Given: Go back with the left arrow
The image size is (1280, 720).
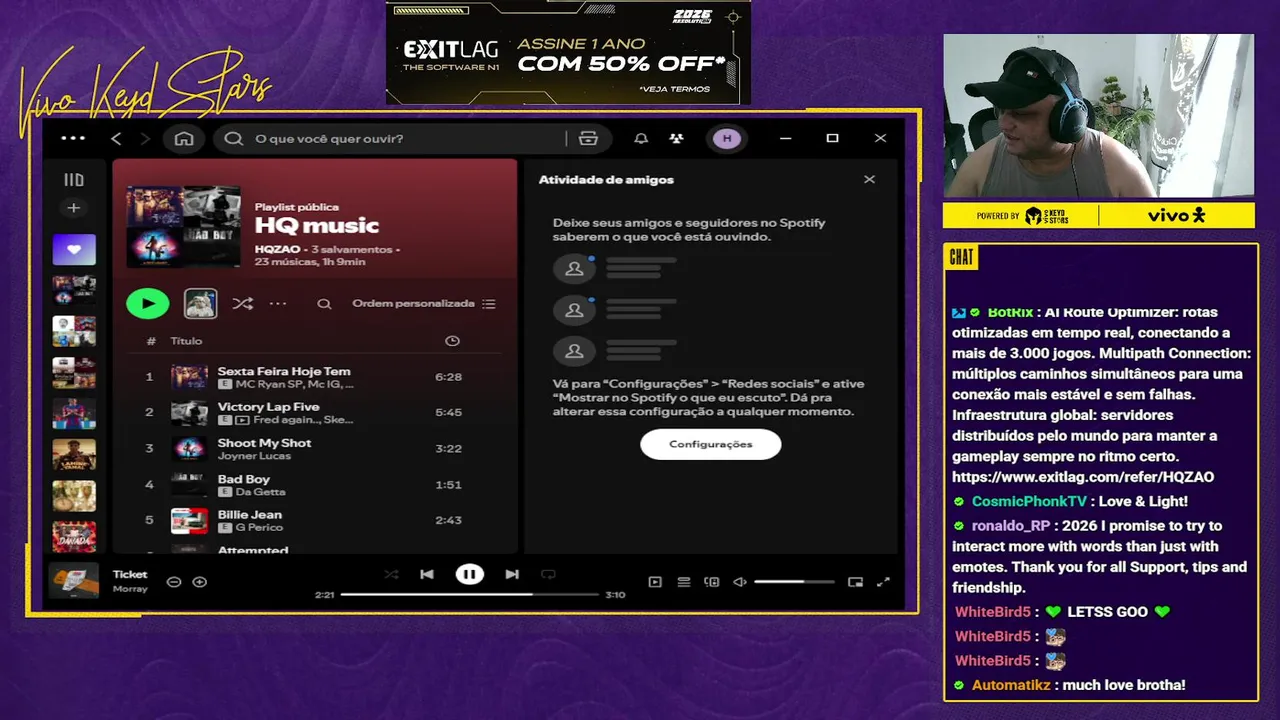Looking at the screenshot, I should [x=116, y=138].
